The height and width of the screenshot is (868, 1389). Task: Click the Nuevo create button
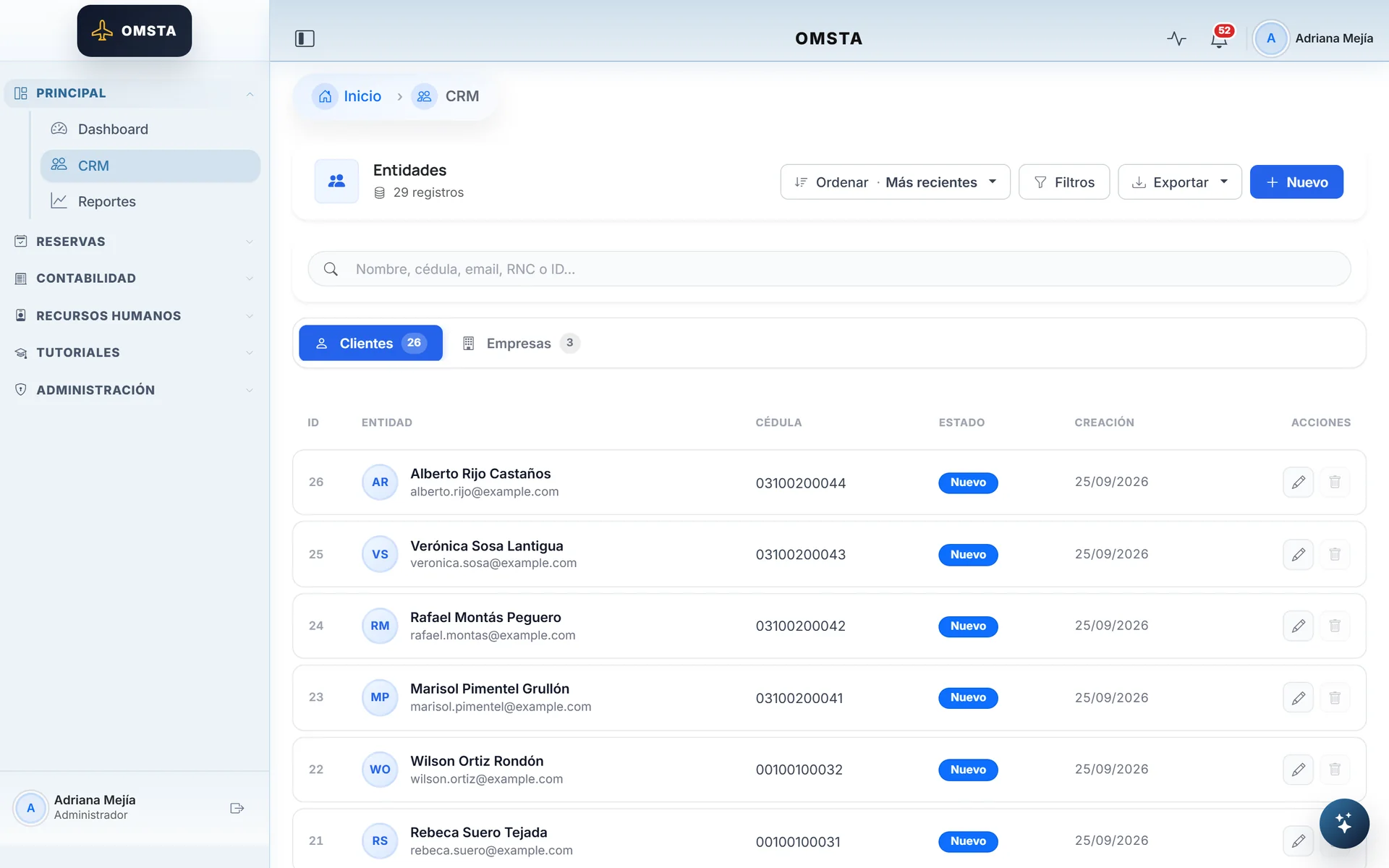click(1296, 182)
